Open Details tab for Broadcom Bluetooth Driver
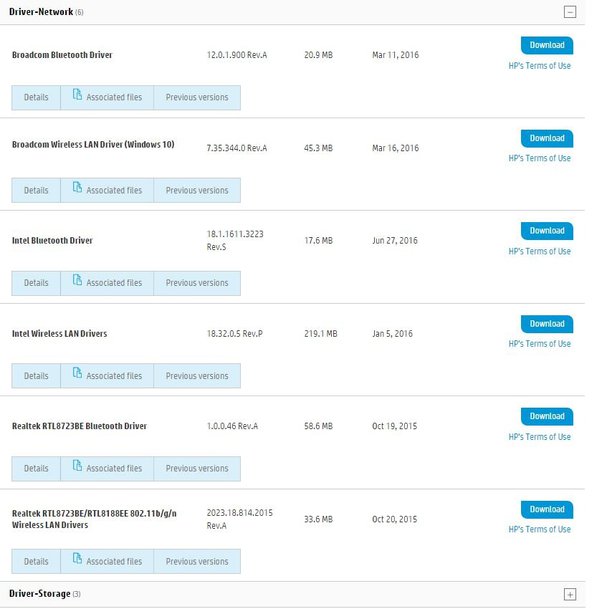The width and height of the screenshot is (602, 609). [36, 98]
